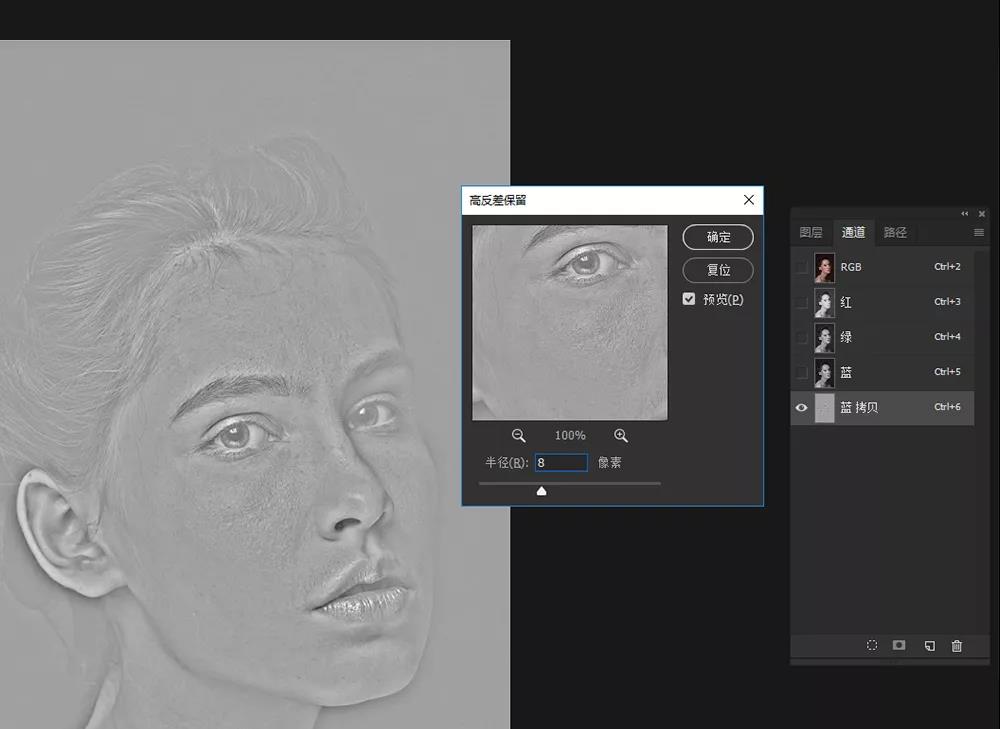Adjust the radius slider handle
Image resolution: width=1000 pixels, height=729 pixels.
point(541,490)
